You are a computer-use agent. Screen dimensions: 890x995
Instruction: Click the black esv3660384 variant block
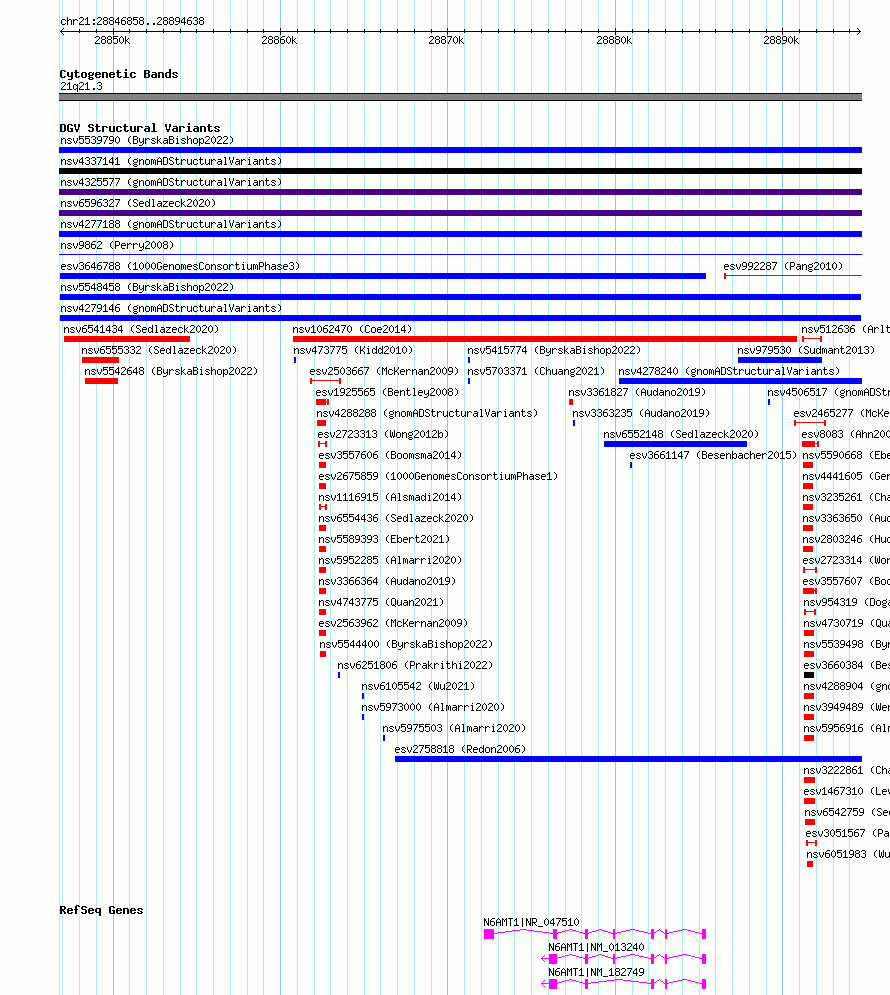point(809,675)
